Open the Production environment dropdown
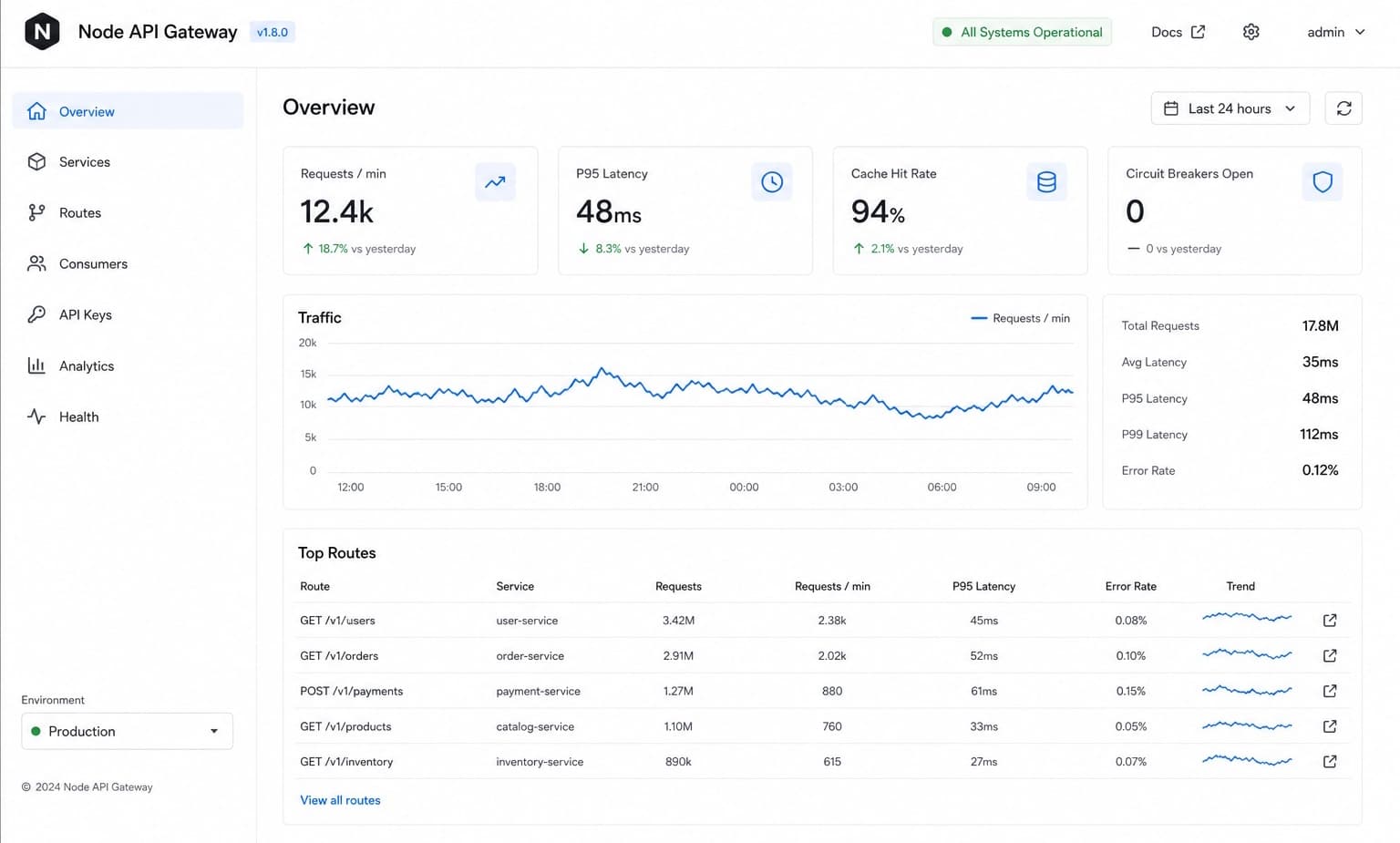 point(127,731)
